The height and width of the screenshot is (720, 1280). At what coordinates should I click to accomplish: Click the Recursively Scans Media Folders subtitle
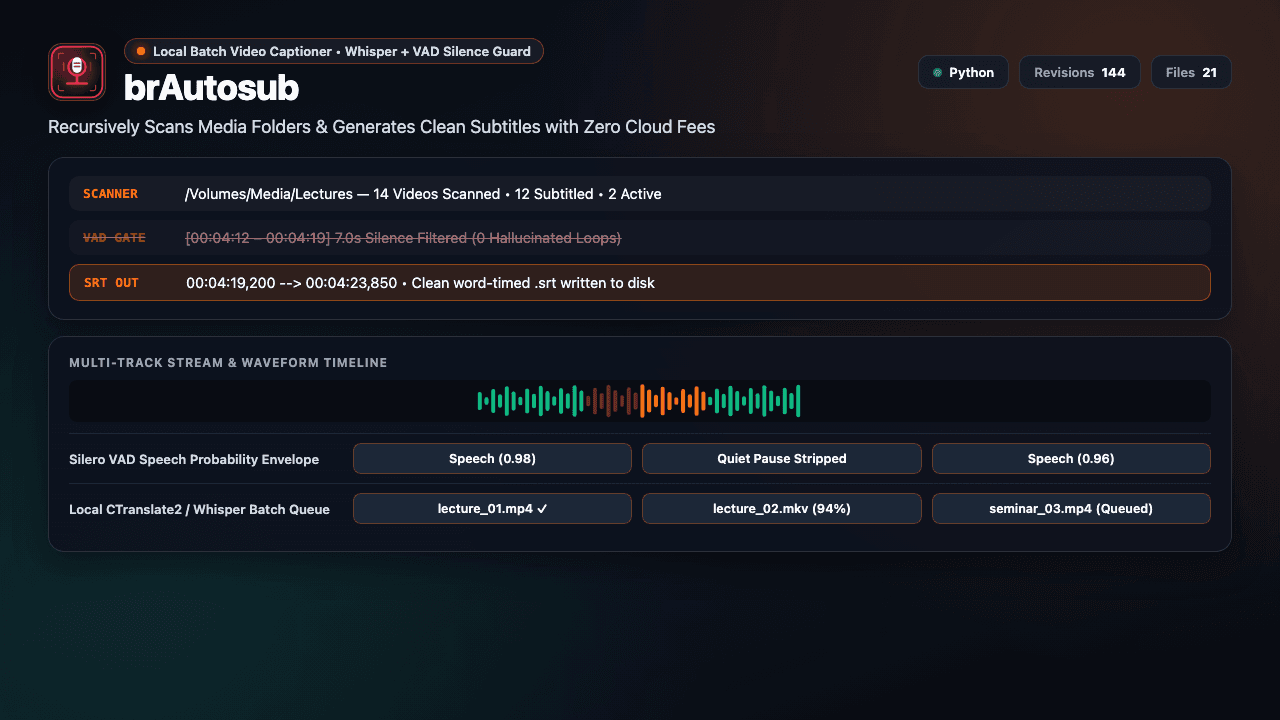coord(382,127)
